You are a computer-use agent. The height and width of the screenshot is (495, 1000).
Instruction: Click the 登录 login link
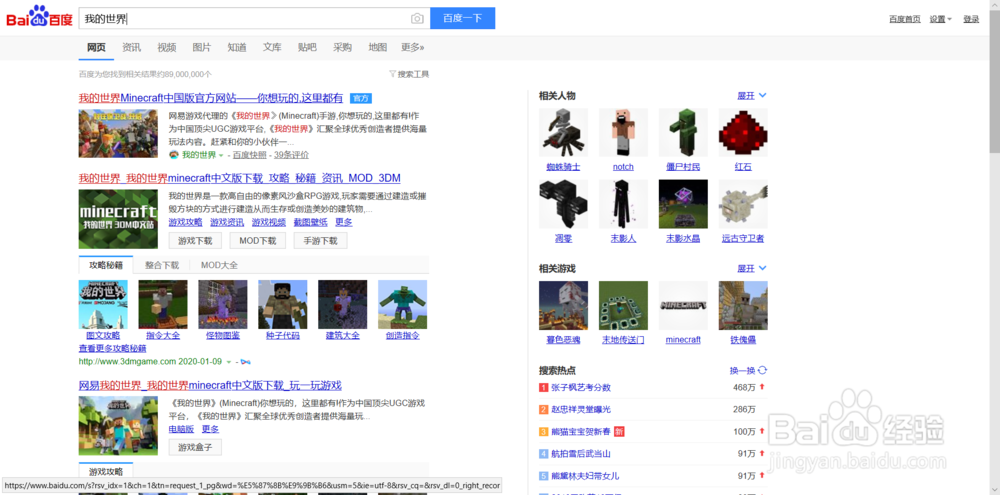click(x=971, y=19)
